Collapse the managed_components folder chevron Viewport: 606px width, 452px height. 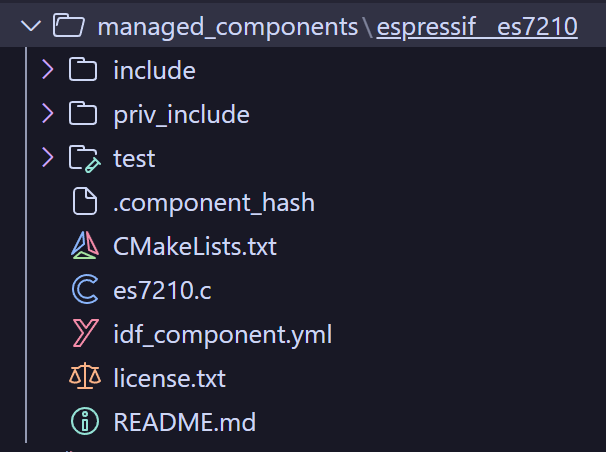pyautogui.click(x=30, y=26)
